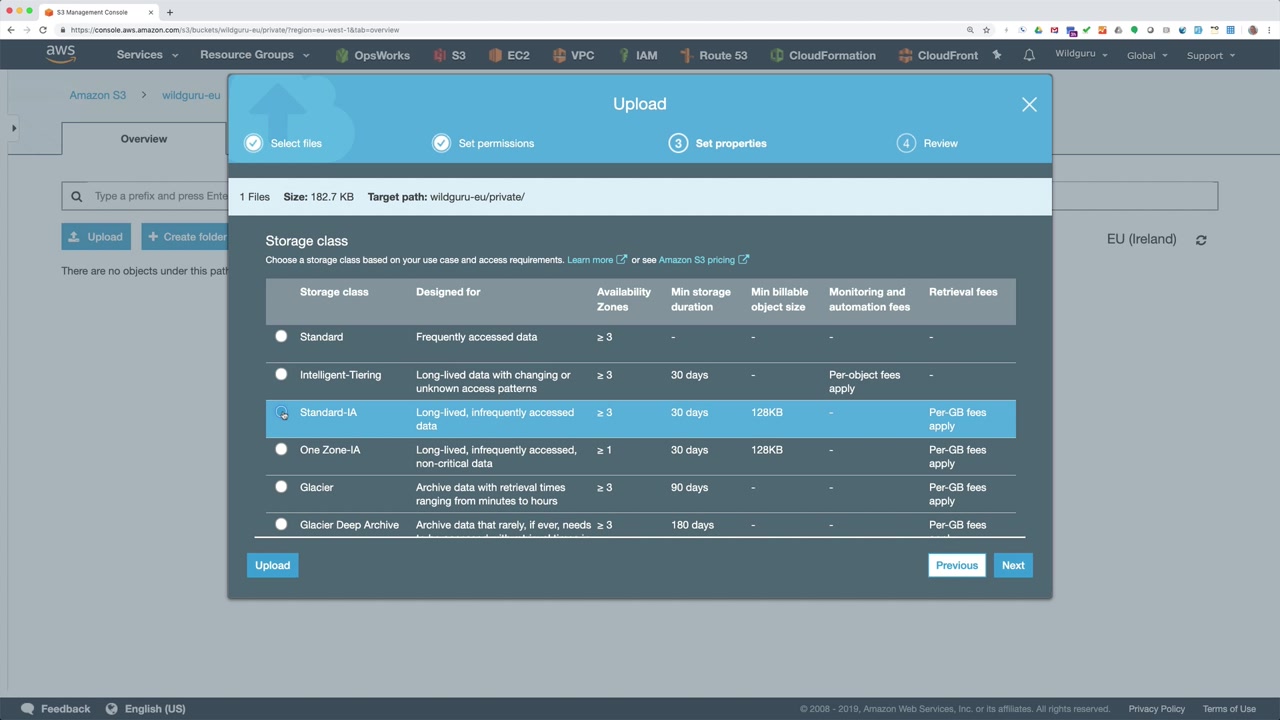1280x720 pixels.
Task: Open the Terms of Use link
Action: pos(1229,709)
